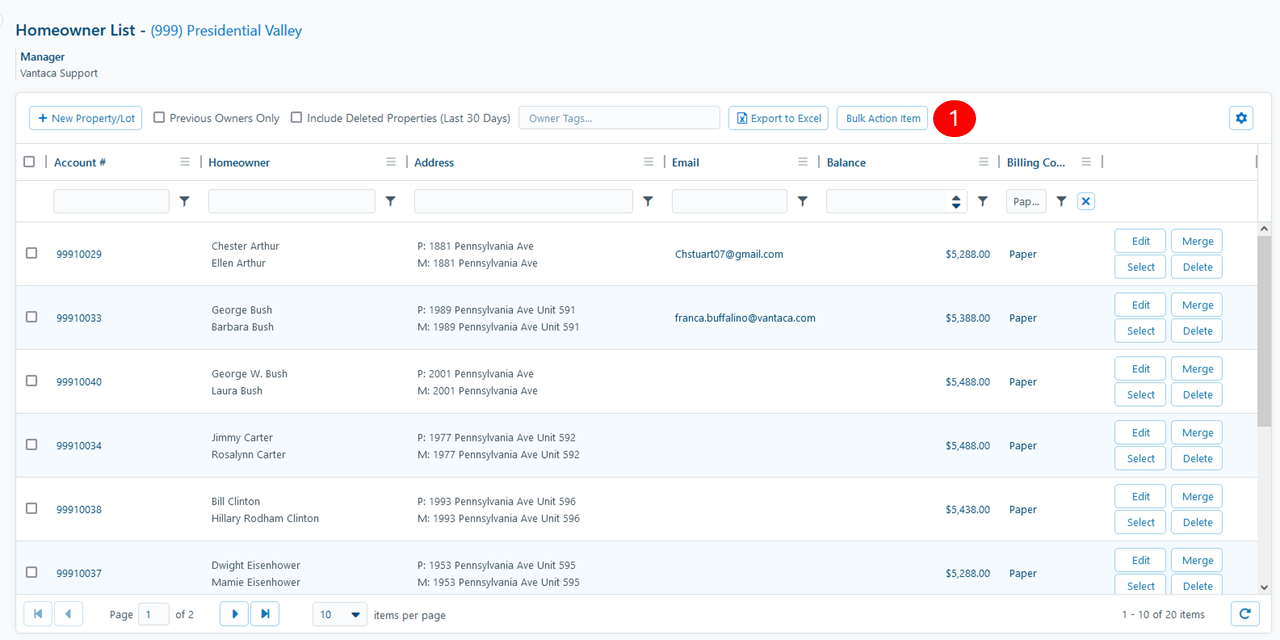This screenshot has height=640, width=1280.
Task: Open the Owner Tags dropdown field
Action: click(x=618, y=118)
